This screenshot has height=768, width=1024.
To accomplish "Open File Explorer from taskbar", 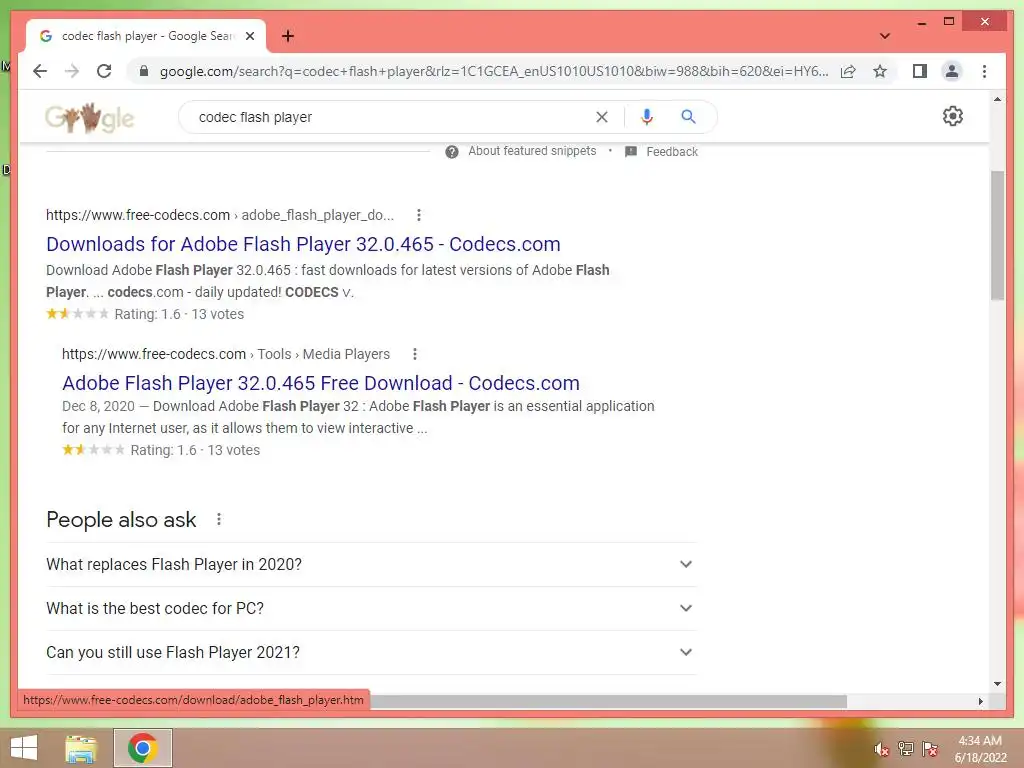I will (80, 748).
